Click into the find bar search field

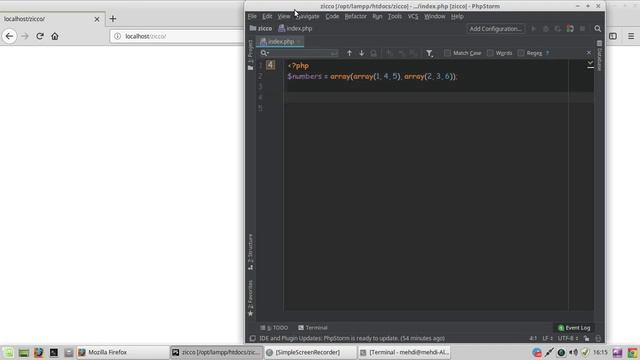coord(300,53)
